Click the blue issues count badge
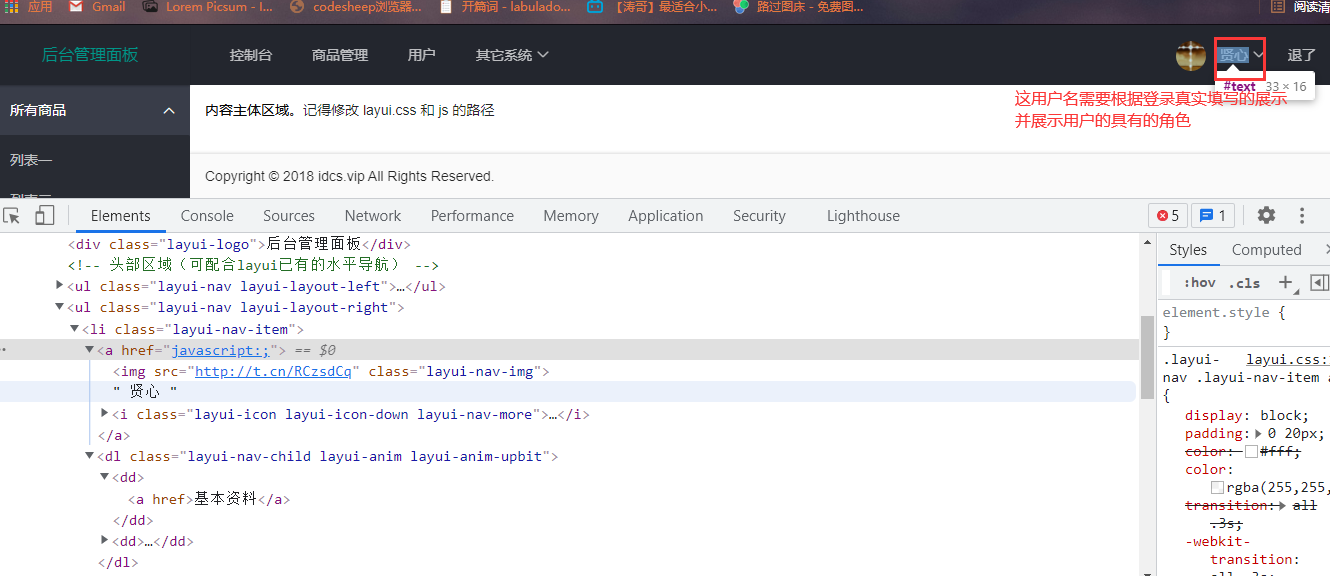The height and width of the screenshot is (576, 1330). tap(1213, 215)
